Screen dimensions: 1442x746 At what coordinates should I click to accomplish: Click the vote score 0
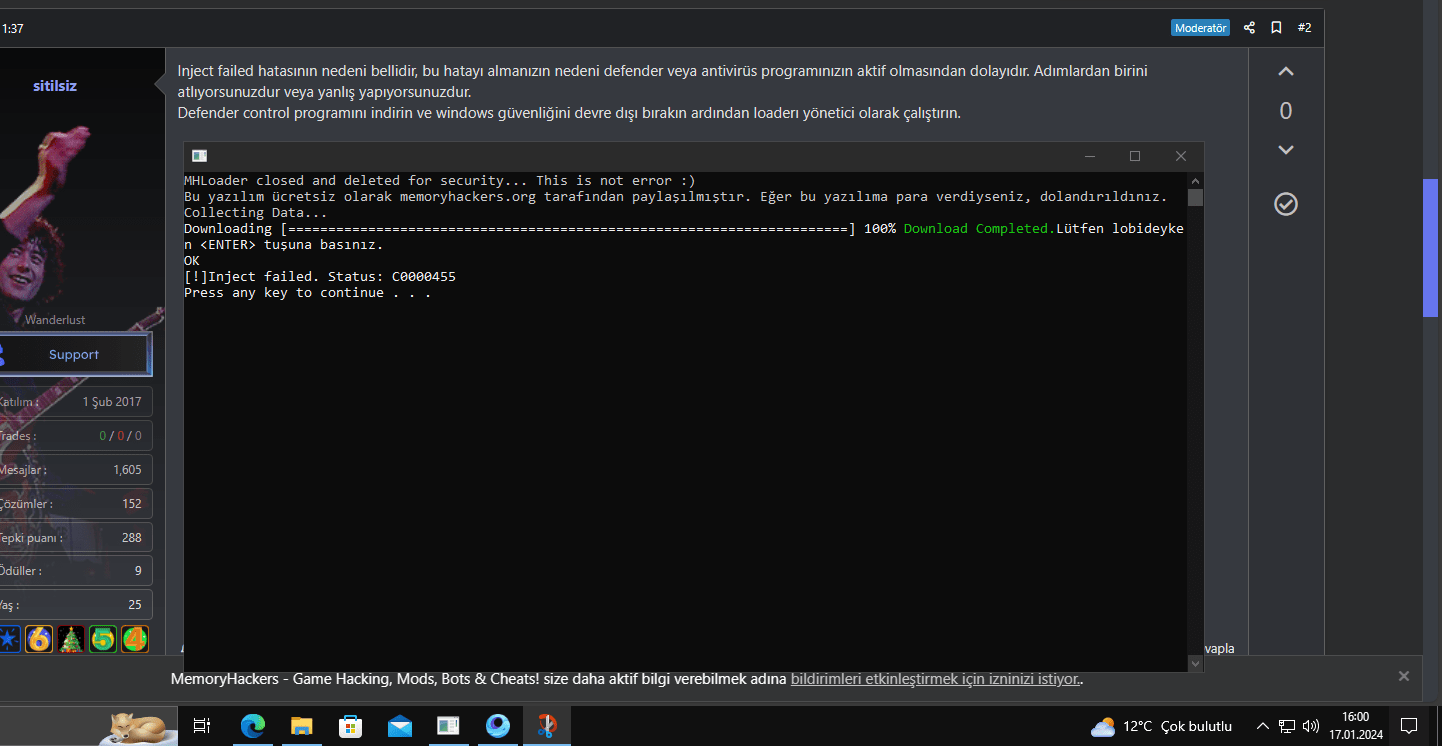pos(1286,111)
